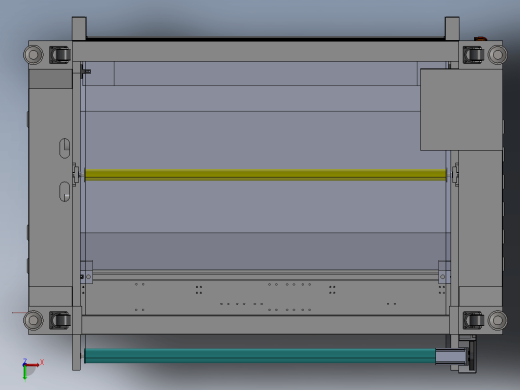This screenshot has height=390, width=520.
Task: Select the teal roller below the frame
Action: [260, 356]
